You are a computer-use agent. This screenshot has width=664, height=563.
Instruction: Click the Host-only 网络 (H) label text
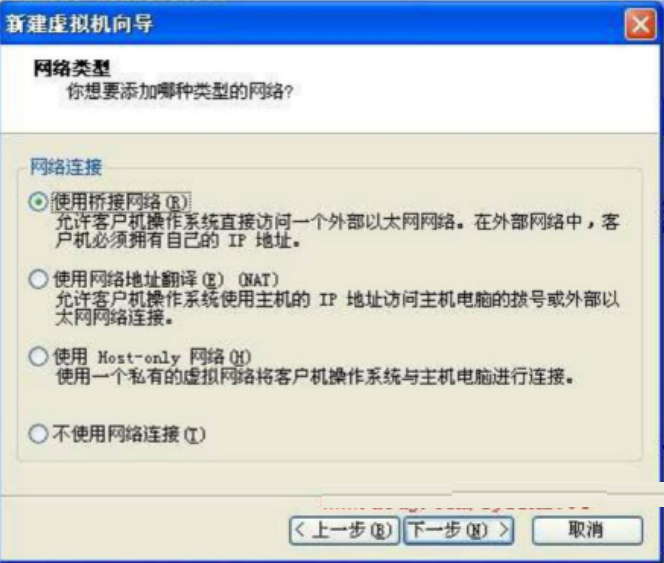(152, 357)
